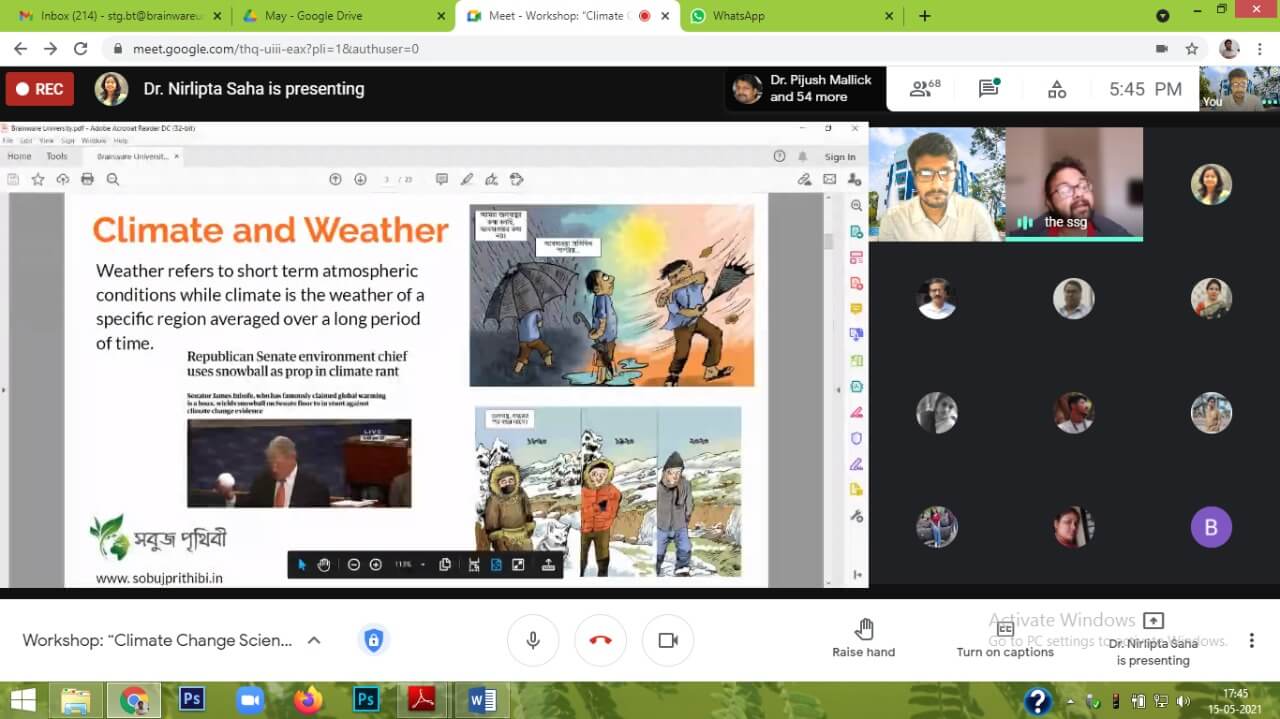1280x719 pixels.
Task: Open the Meet activities icon
Action: 1057,89
